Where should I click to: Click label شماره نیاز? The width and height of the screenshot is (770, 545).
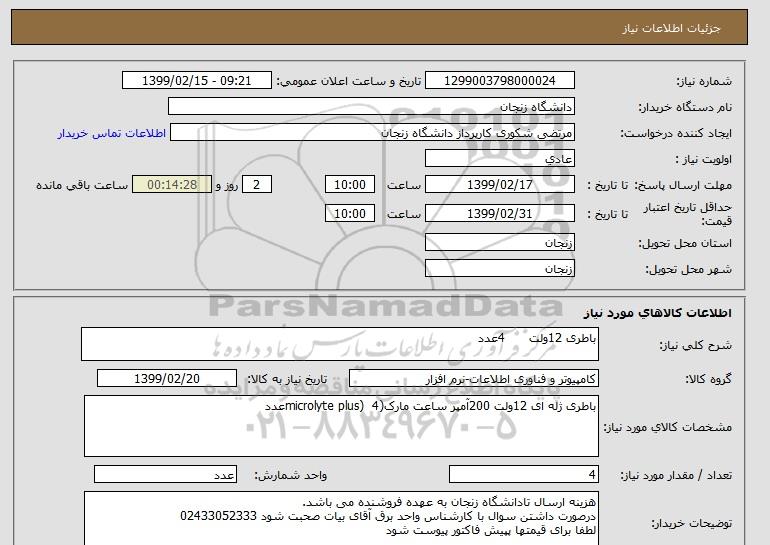[x=704, y=81]
